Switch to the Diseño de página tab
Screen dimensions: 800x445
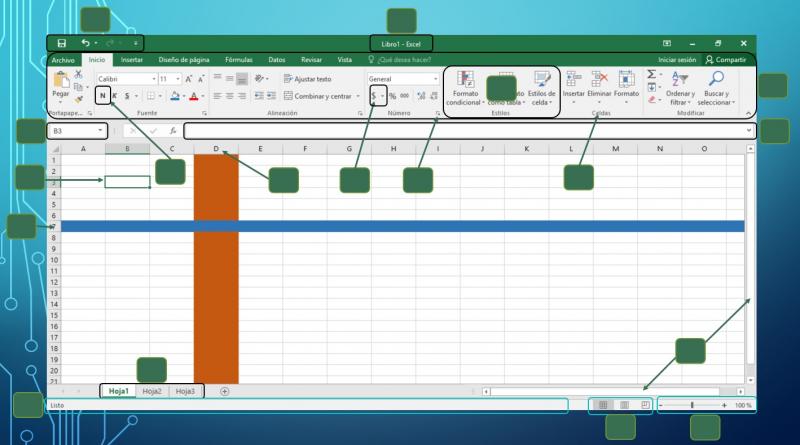pyautogui.click(x=184, y=60)
